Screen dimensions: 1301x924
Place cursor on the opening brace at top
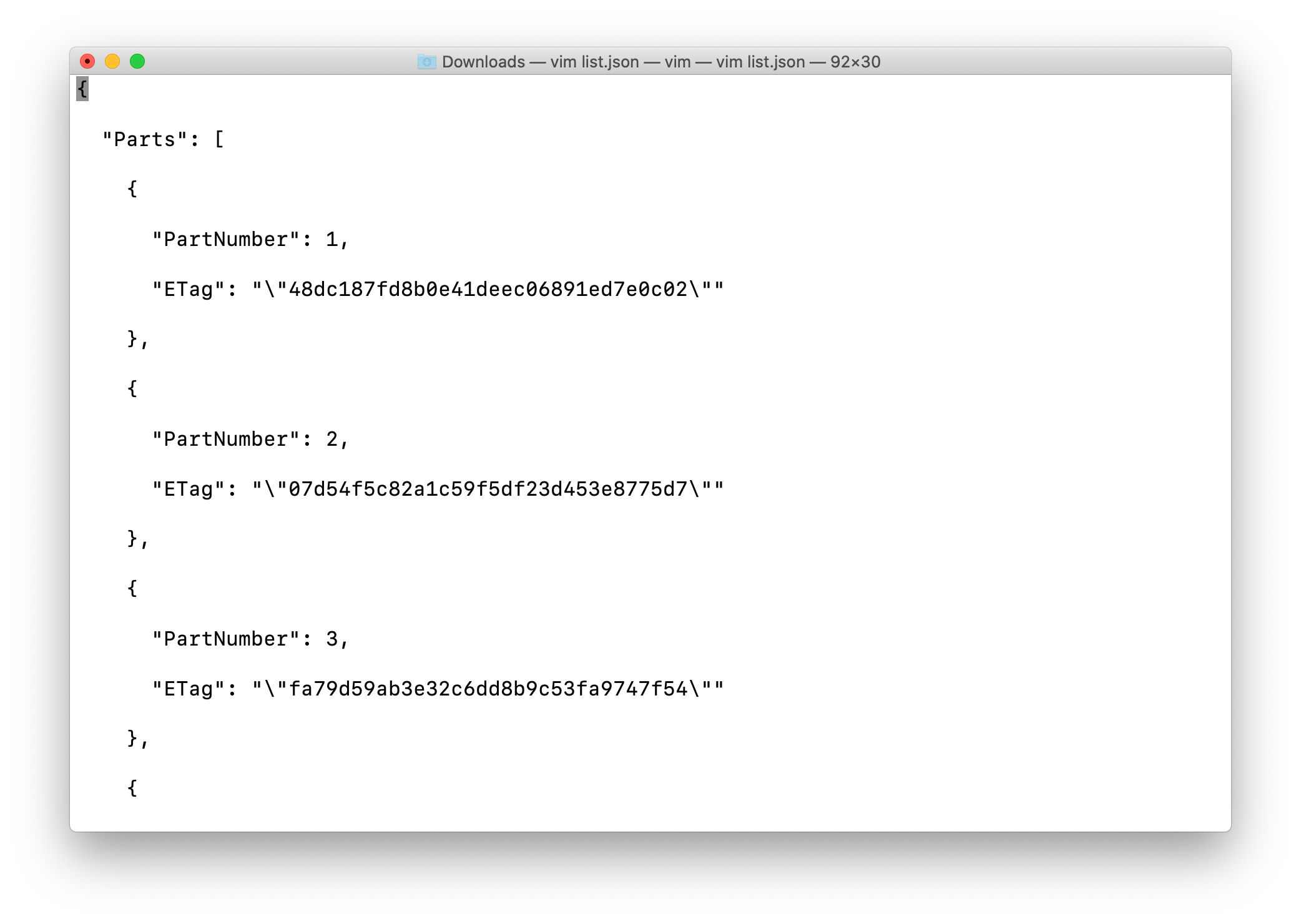point(82,89)
